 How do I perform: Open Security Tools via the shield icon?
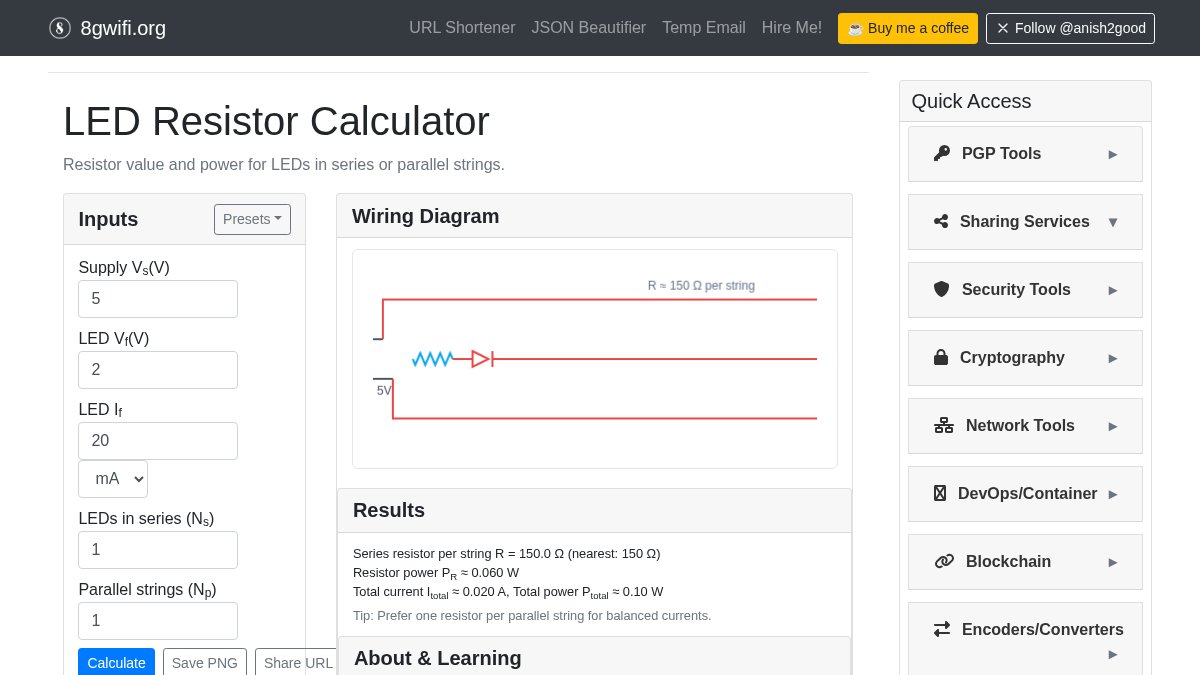[941, 289]
